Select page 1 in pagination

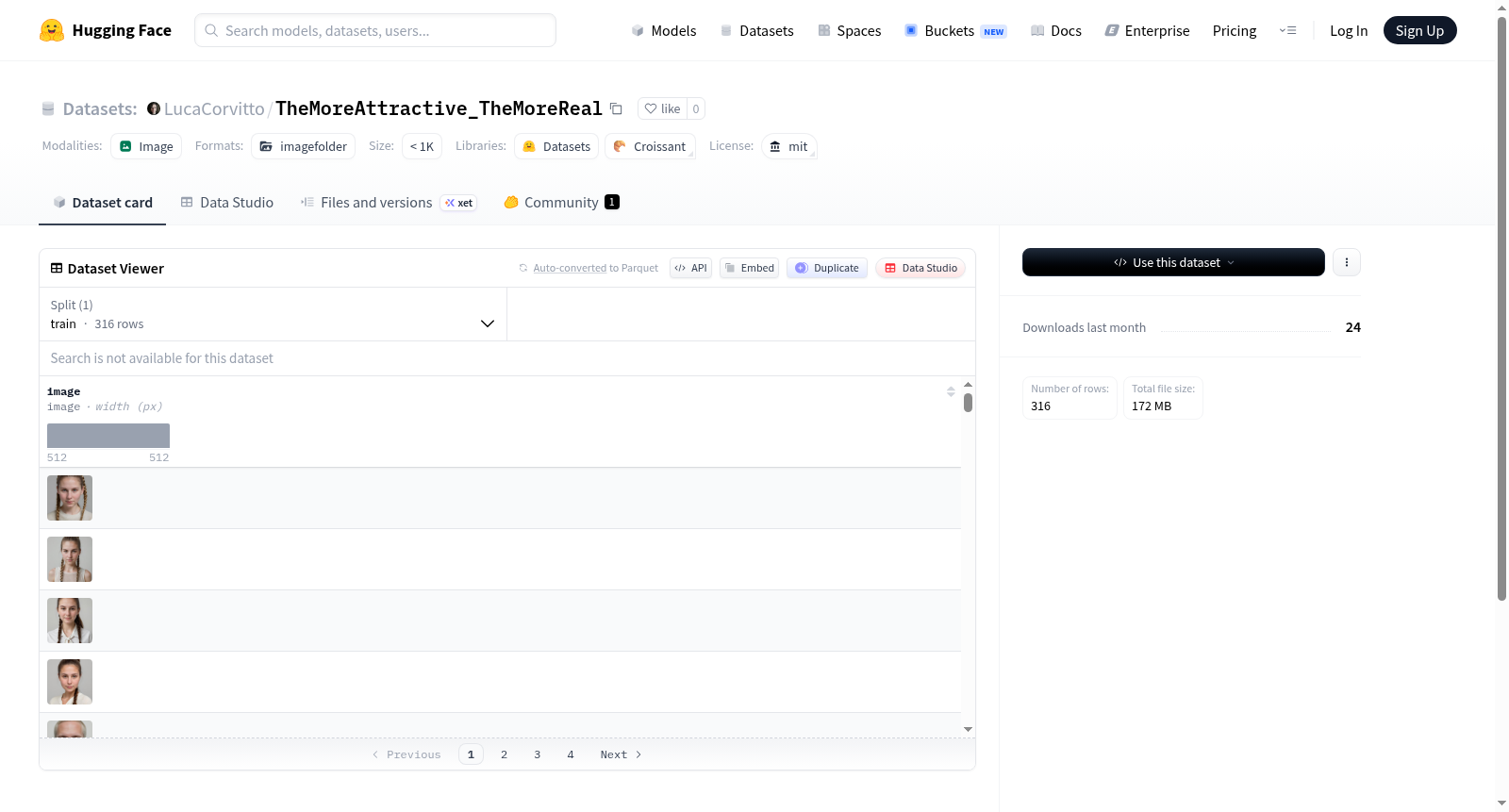pyautogui.click(x=471, y=754)
